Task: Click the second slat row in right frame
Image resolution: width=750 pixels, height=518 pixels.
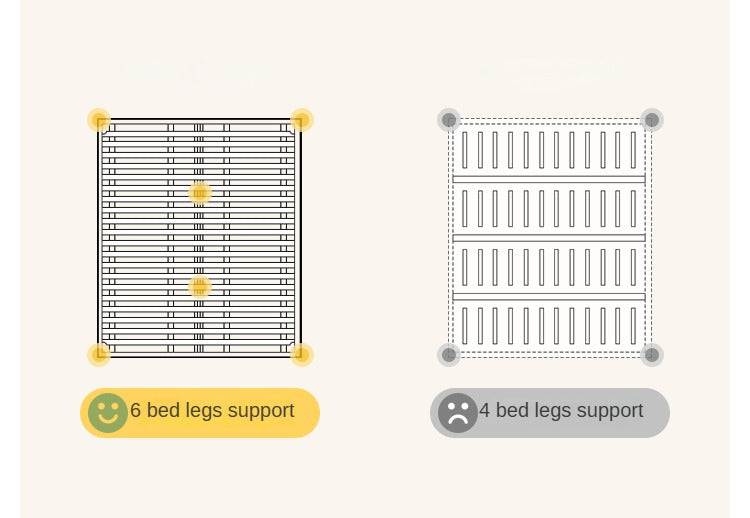Action: 550,208
